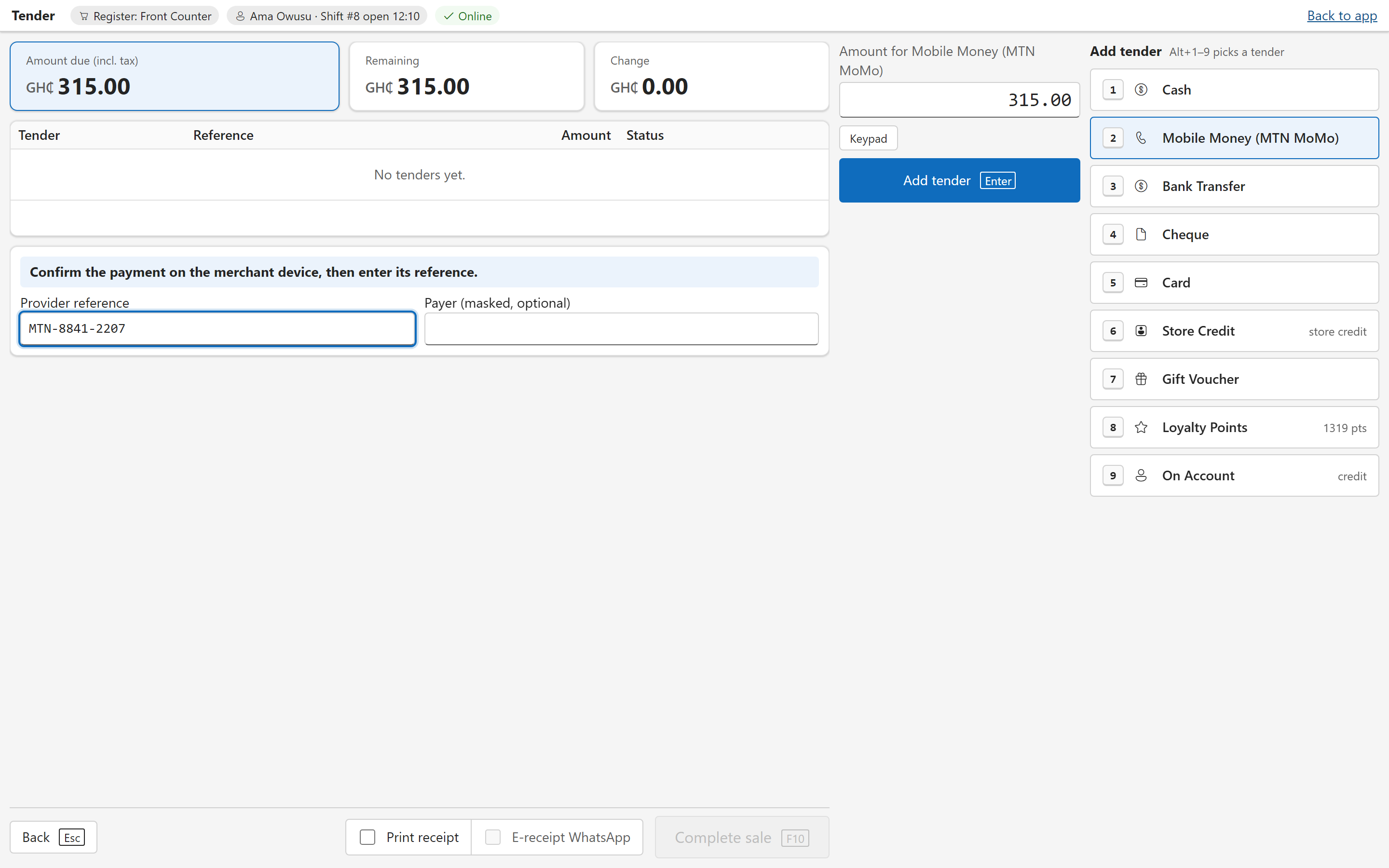Go back with the Back Esc button
This screenshot has height=868, width=1389.
(54, 837)
